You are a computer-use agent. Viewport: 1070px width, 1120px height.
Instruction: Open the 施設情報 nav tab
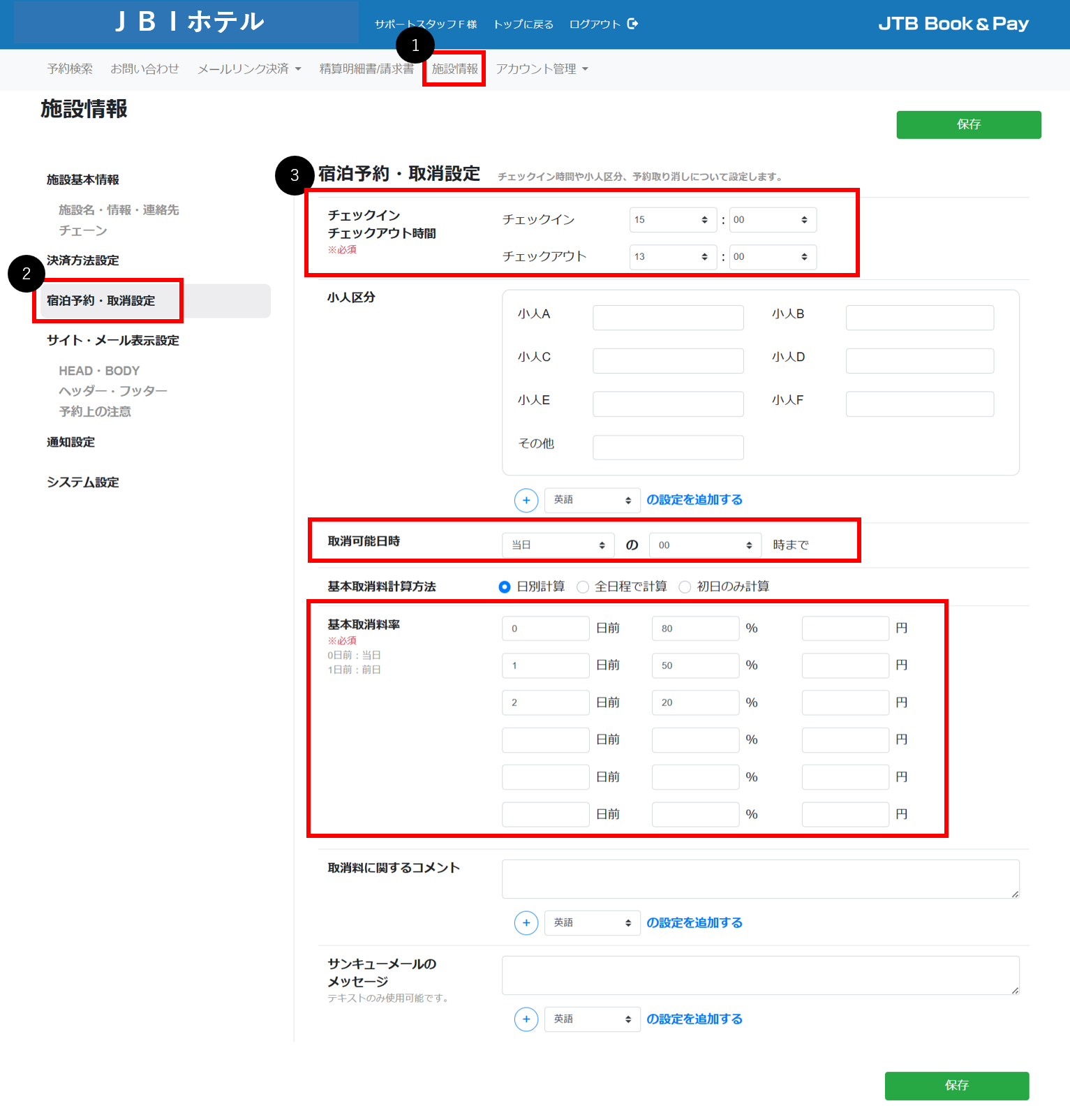[455, 69]
